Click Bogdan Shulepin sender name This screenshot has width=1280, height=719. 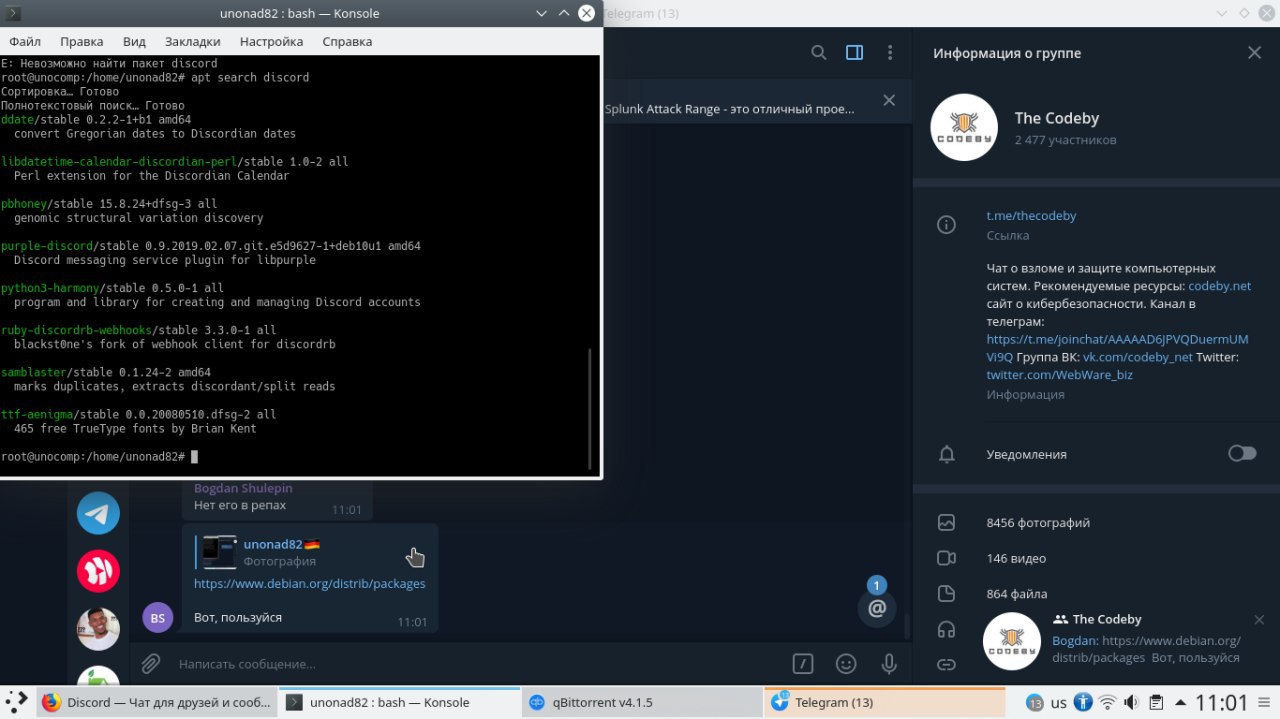tap(243, 488)
